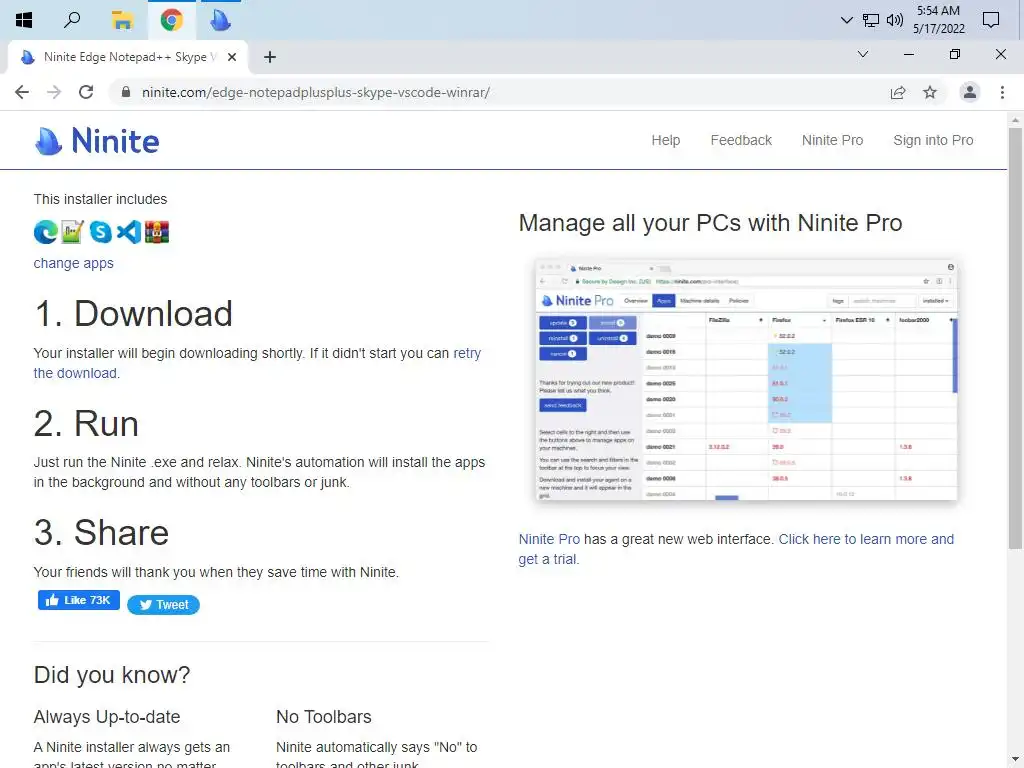Switch to Chrome in the taskbar

171,20
